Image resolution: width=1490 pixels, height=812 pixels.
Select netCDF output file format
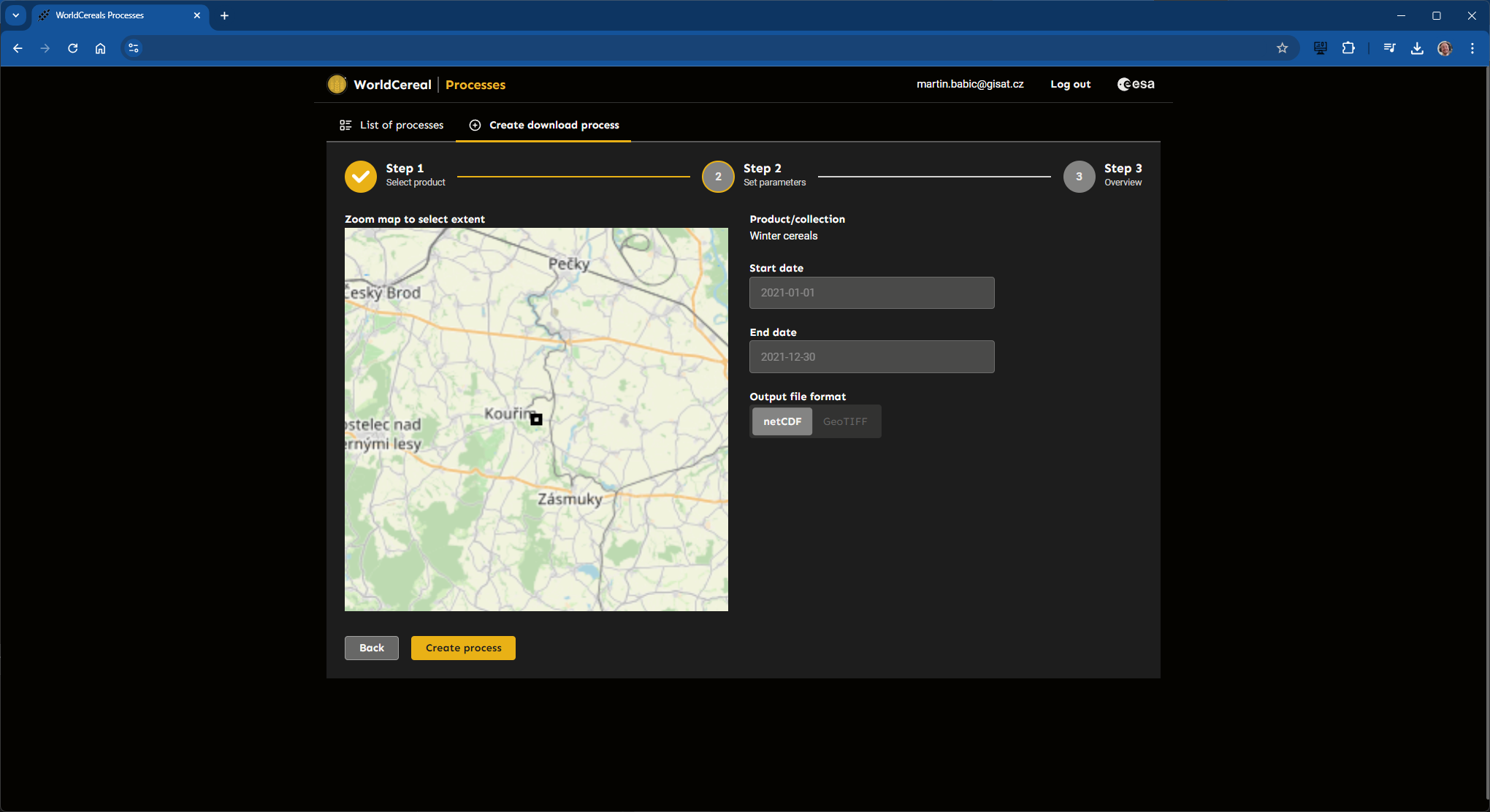pos(782,421)
